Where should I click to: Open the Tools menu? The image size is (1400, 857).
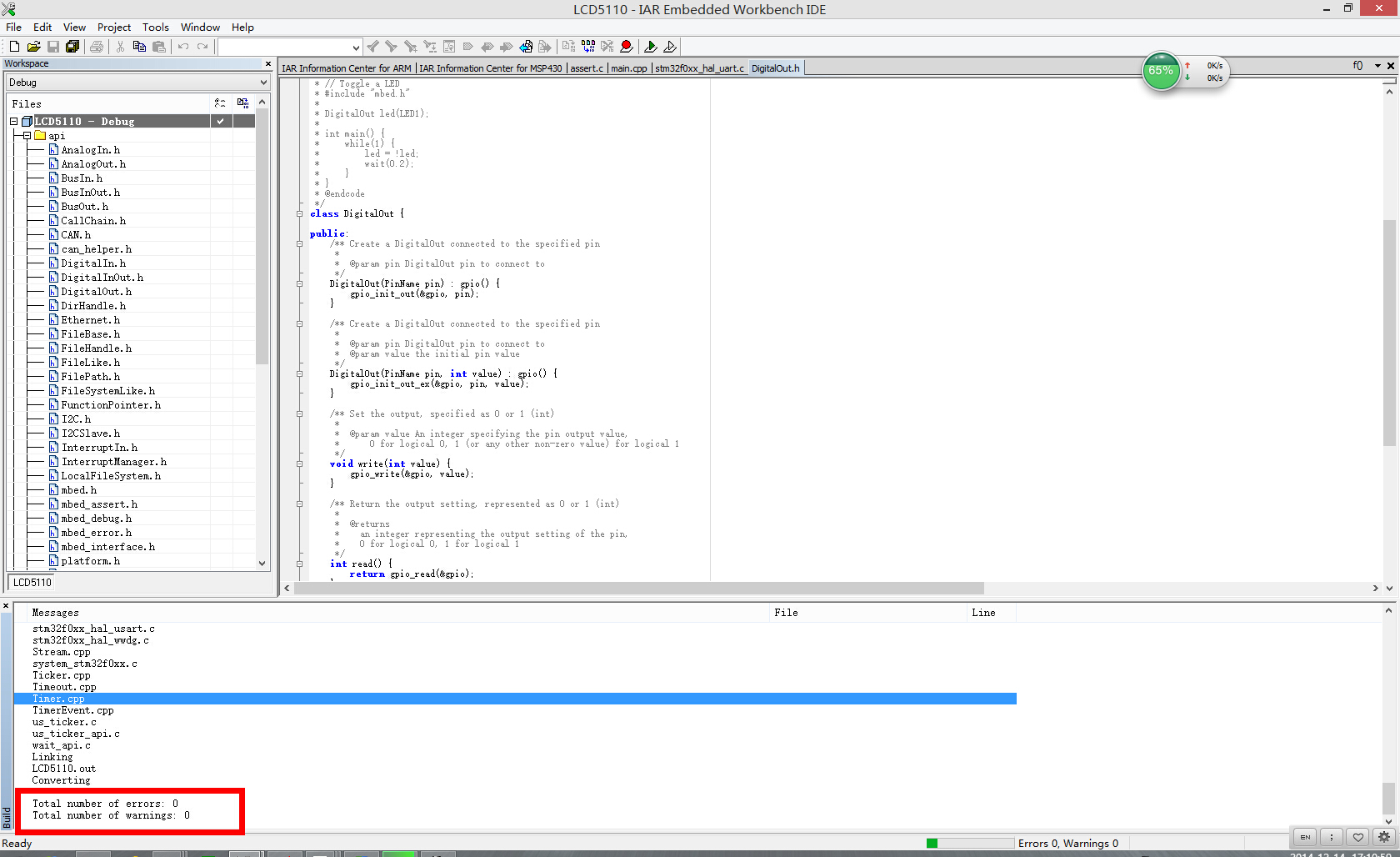156,28
